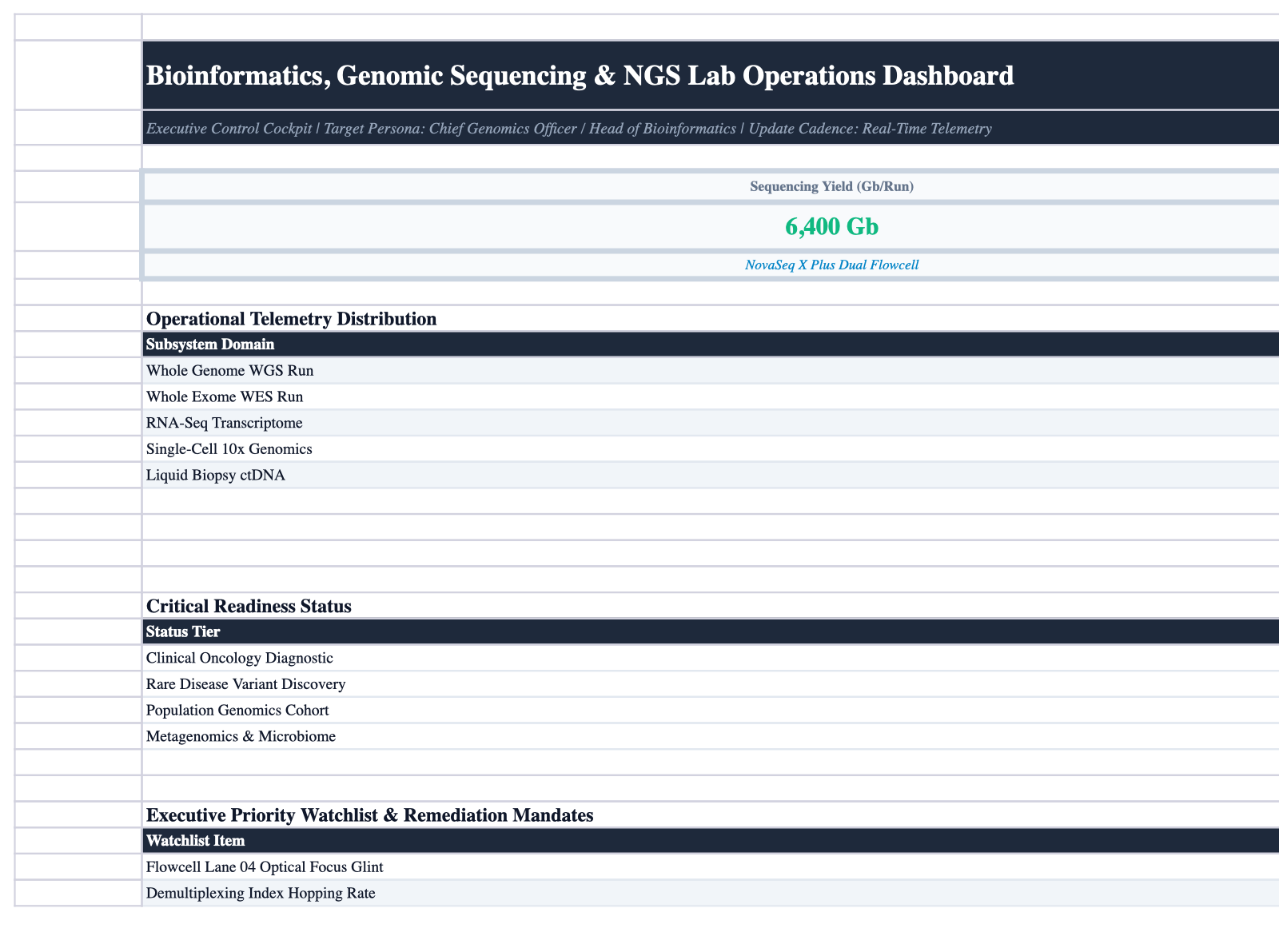
Task: Click the Status Tier header cell
Action: point(711,631)
